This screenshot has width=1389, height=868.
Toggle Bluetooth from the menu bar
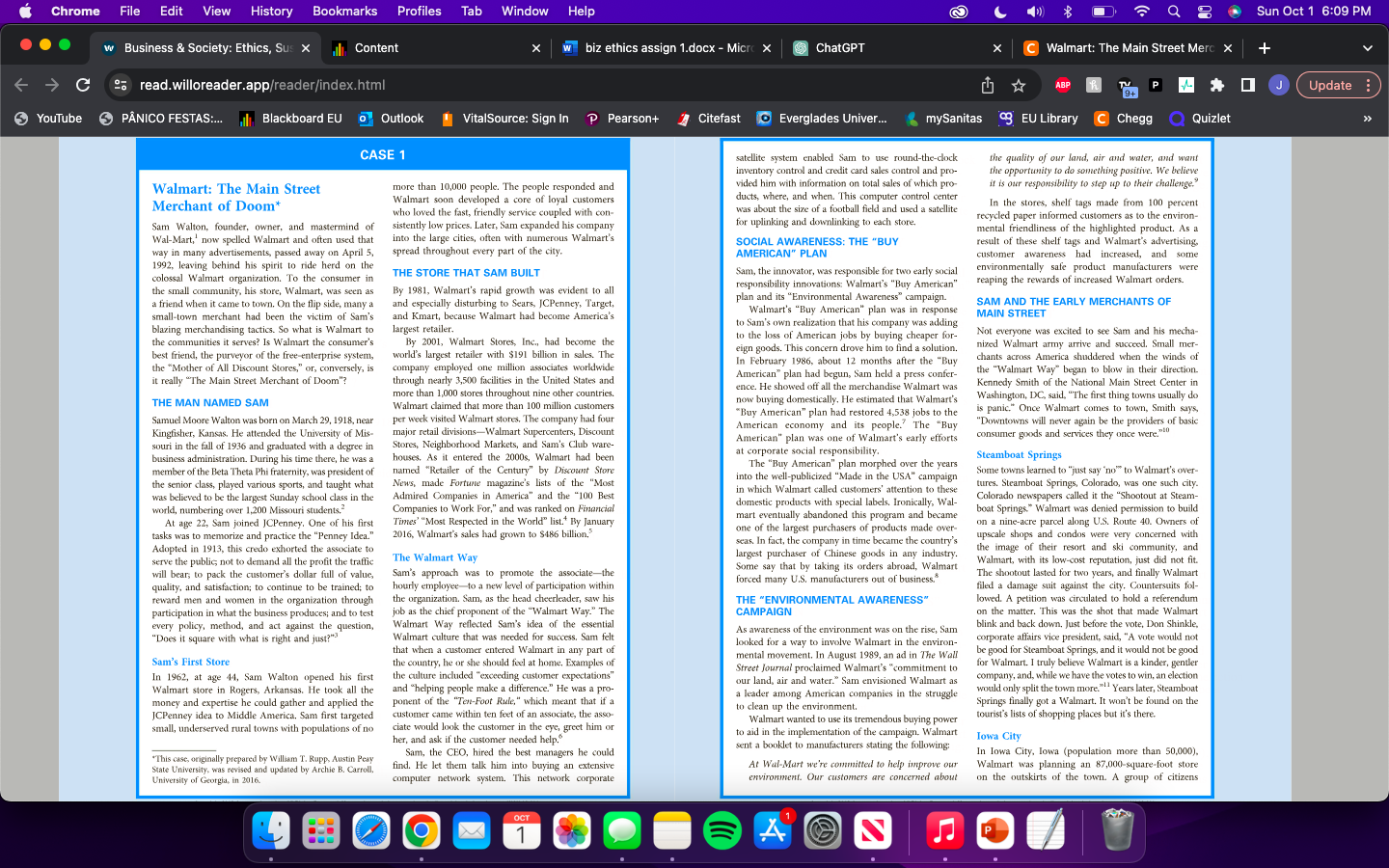point(1068,12)
